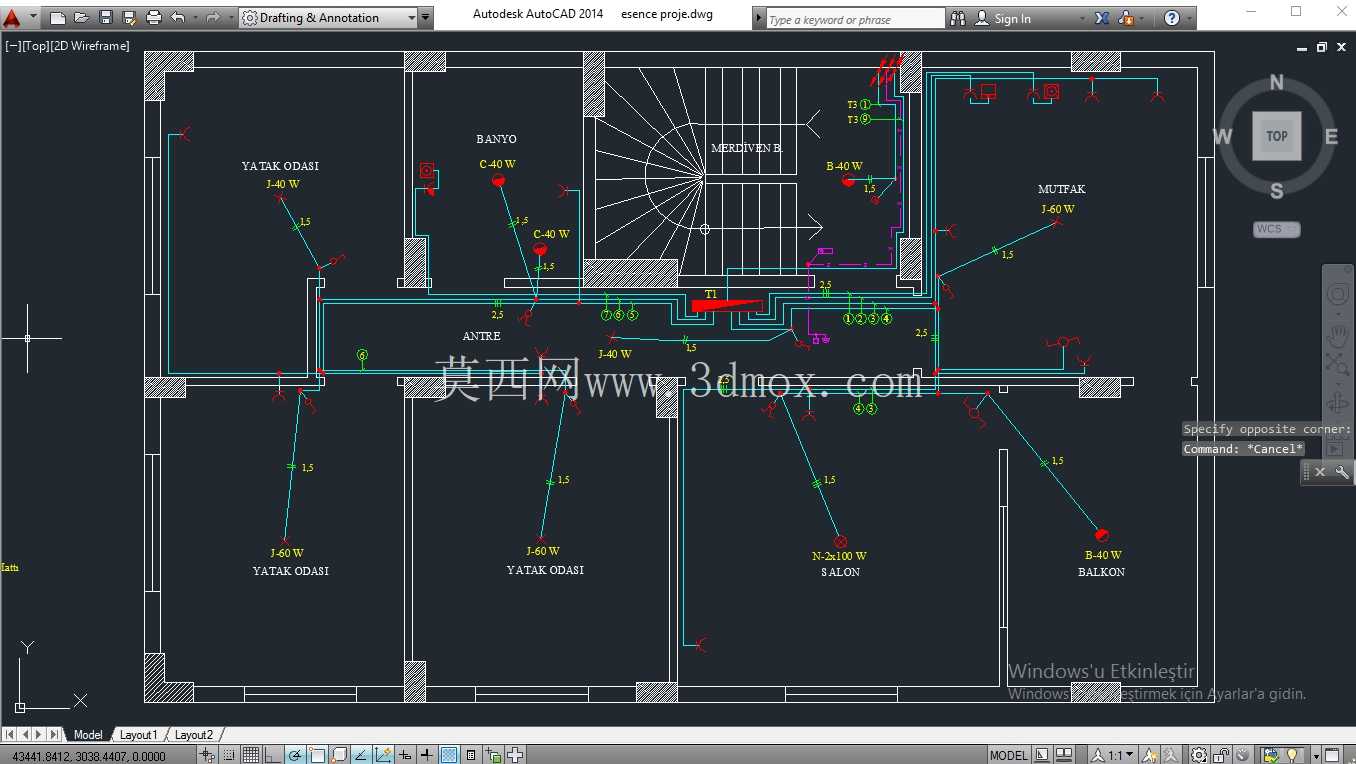This screenshot has height=764, width=1356.
Task: Expand the Help dropdown arrow
Action: 1188,18
